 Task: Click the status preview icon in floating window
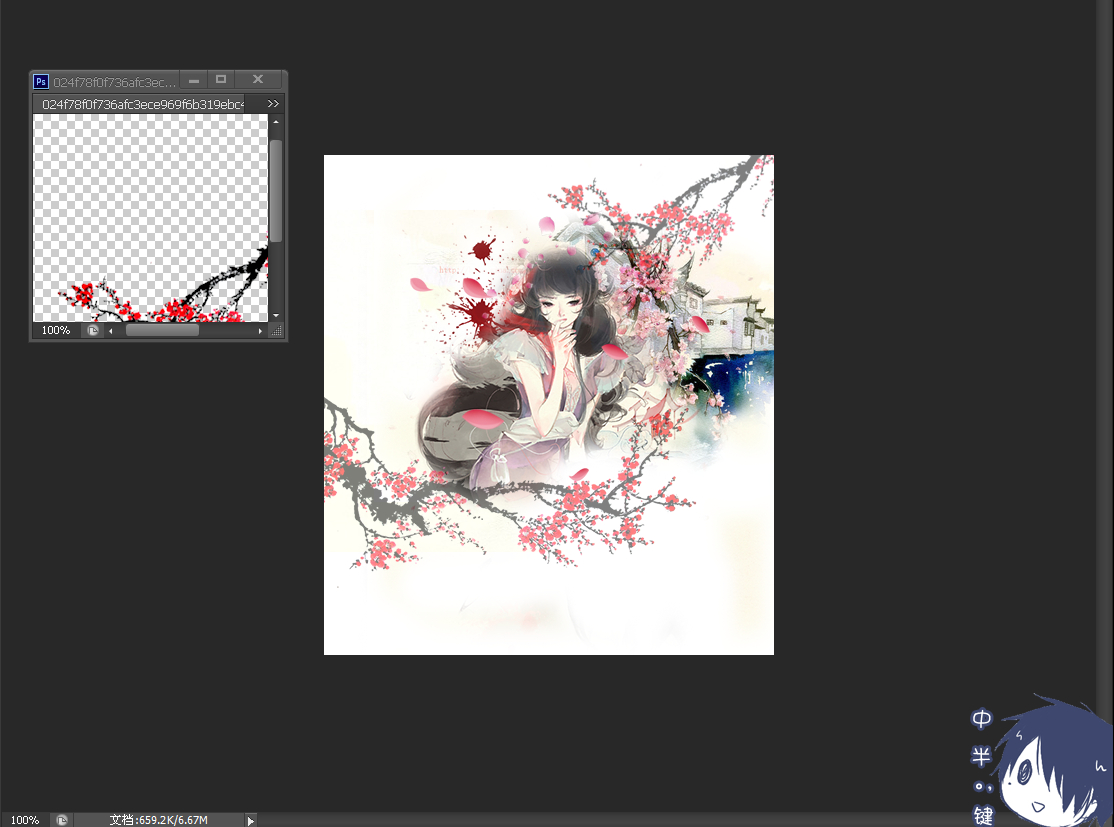[x=93, y=330]
